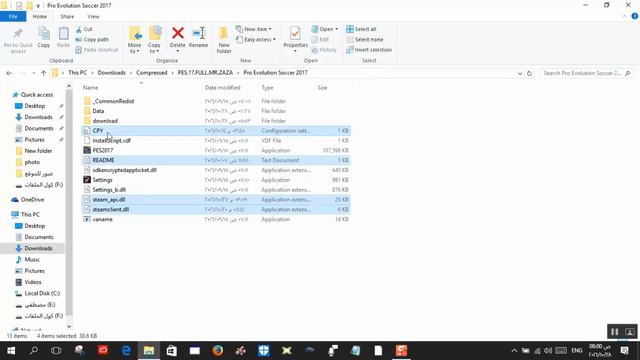The height and width of the screenshot is (360, 640).
Task: Open OneDrive in navigation pane
Action: 32,200
